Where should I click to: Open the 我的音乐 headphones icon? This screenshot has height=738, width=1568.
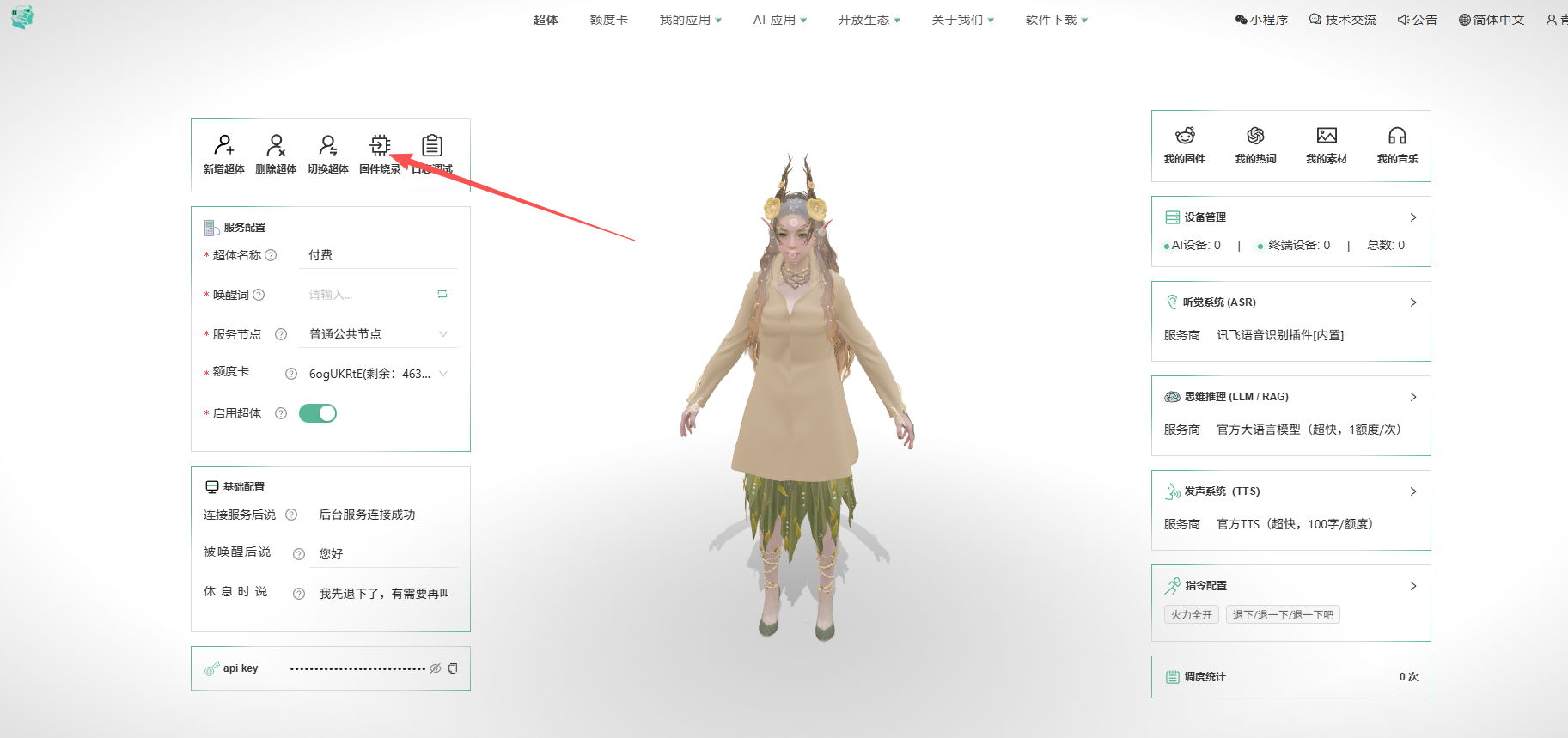(1397, 136)
